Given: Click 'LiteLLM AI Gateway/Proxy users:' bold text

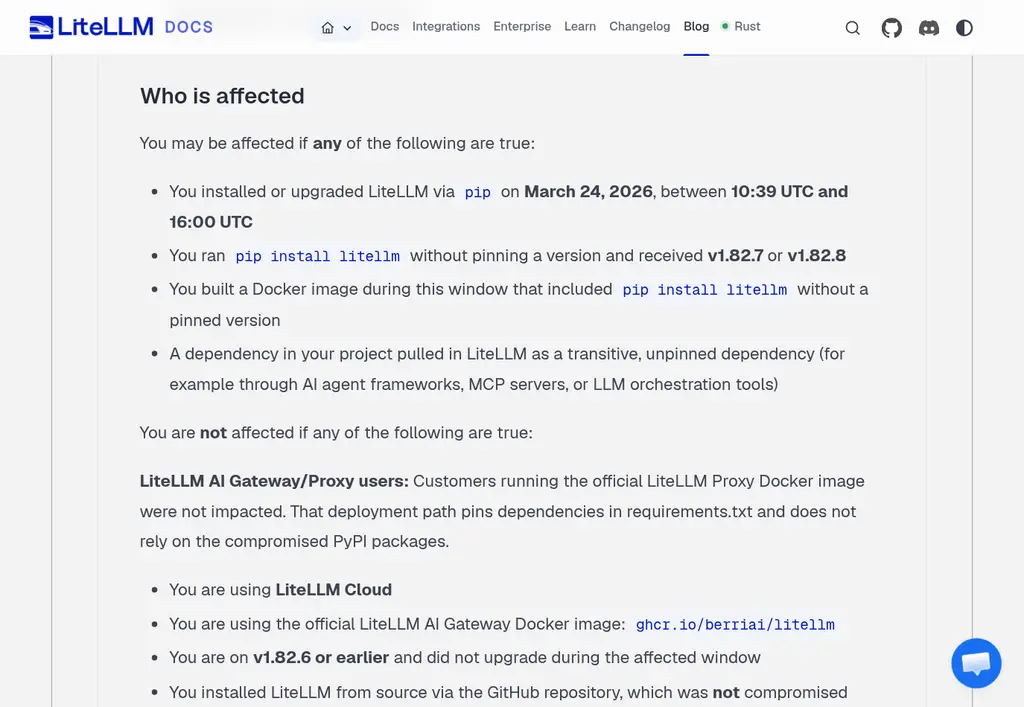Looking at the screenshot, I should click(x=274, y=481).
